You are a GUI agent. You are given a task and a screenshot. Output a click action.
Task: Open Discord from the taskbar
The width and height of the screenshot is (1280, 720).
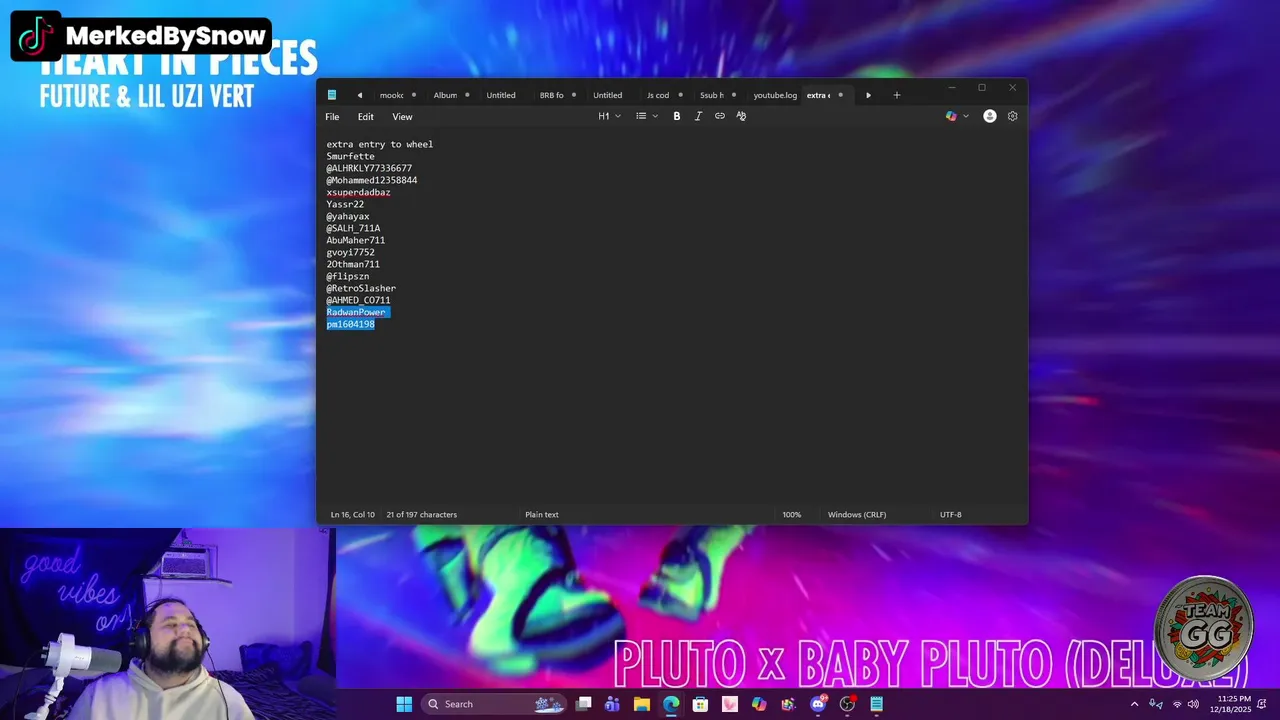click(818, 704)
